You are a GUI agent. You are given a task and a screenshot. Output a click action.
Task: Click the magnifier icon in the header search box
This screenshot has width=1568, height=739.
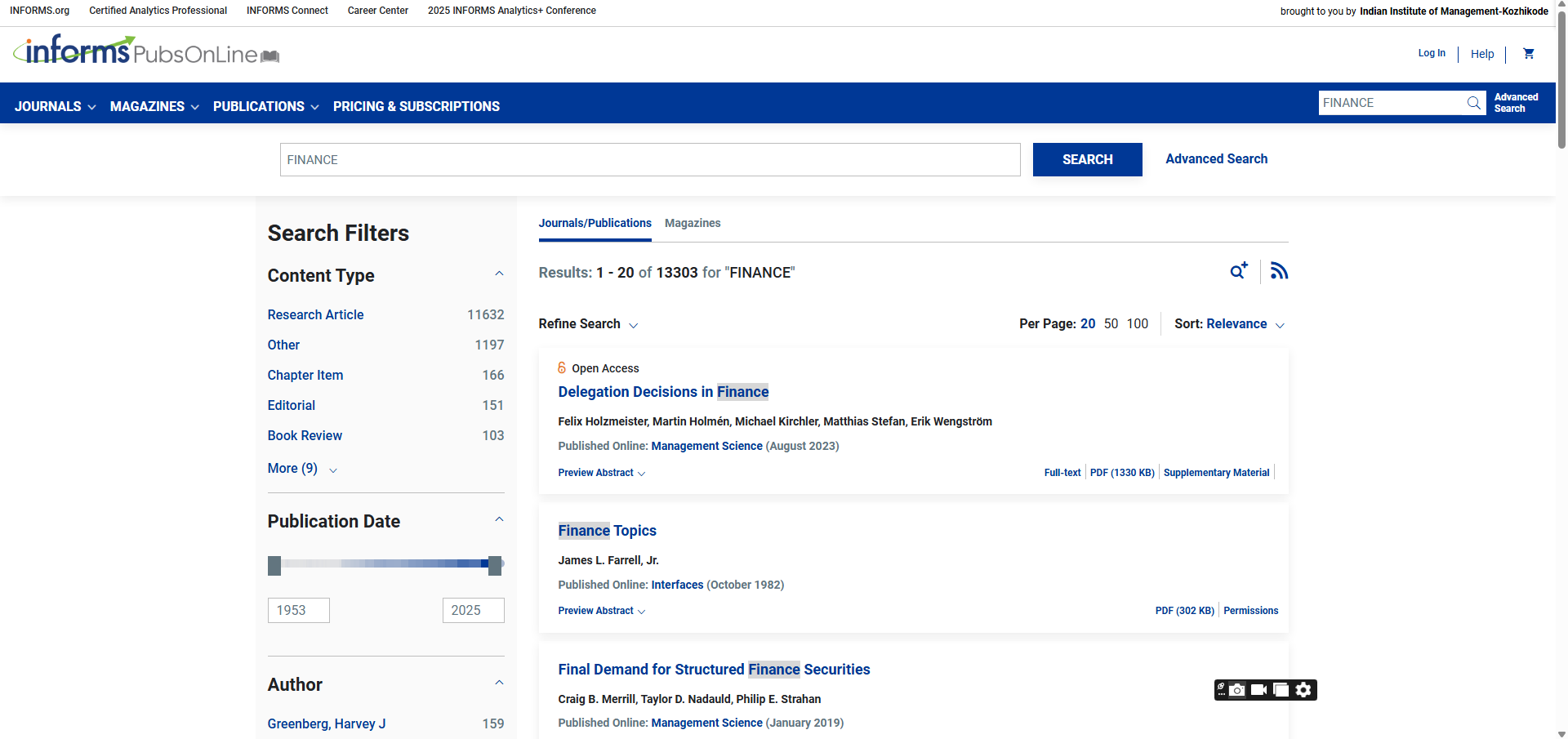coord(1473,103)
